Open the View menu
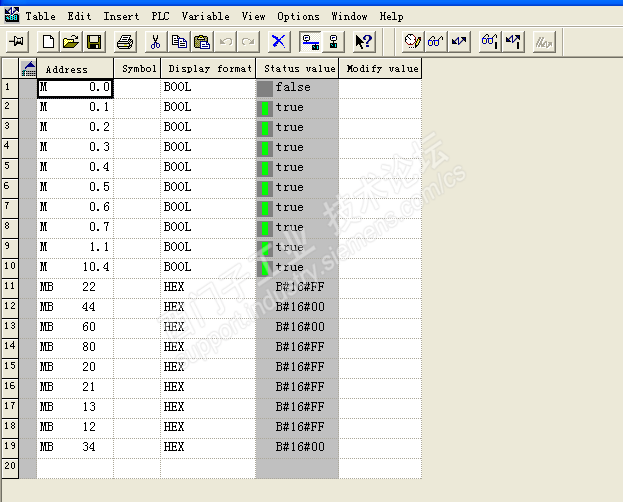623x502 pixels. pyautogui.click(x=253, y=16)
